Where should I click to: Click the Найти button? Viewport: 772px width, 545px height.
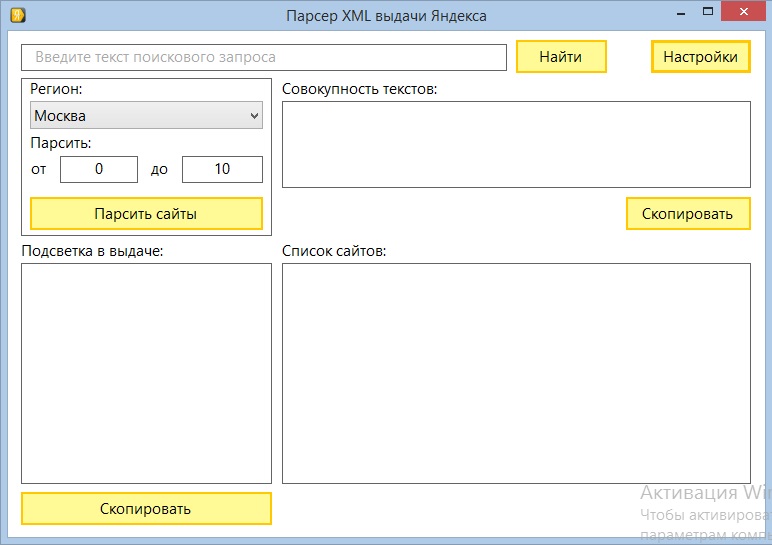[561, 57]
